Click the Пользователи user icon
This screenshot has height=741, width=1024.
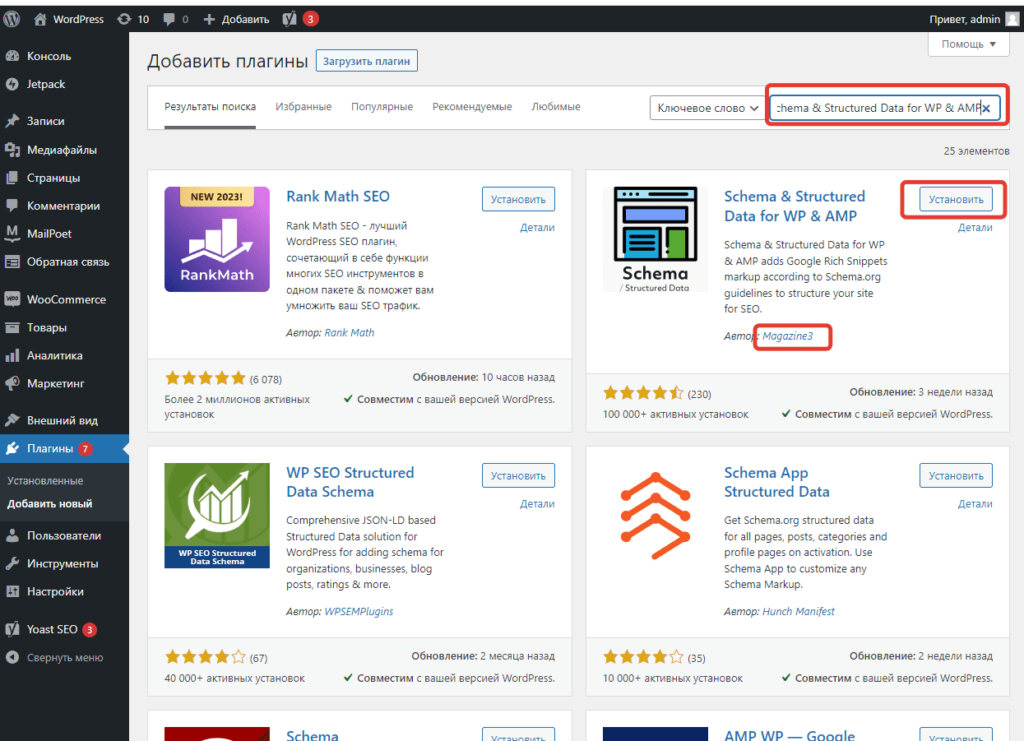[x=12, y=535]
